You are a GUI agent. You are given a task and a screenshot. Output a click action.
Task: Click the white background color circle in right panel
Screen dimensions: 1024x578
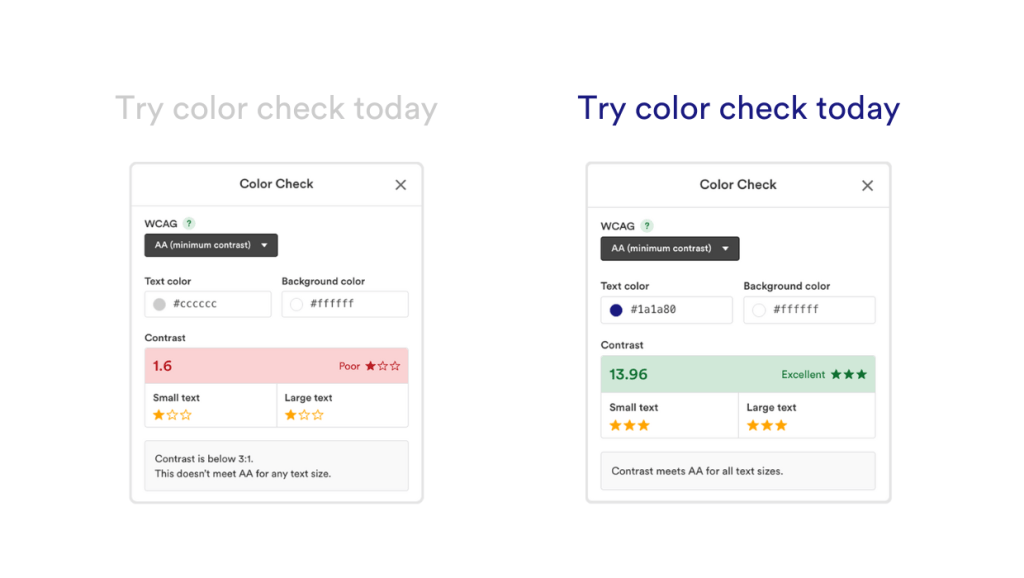click(x=757, y=310)
